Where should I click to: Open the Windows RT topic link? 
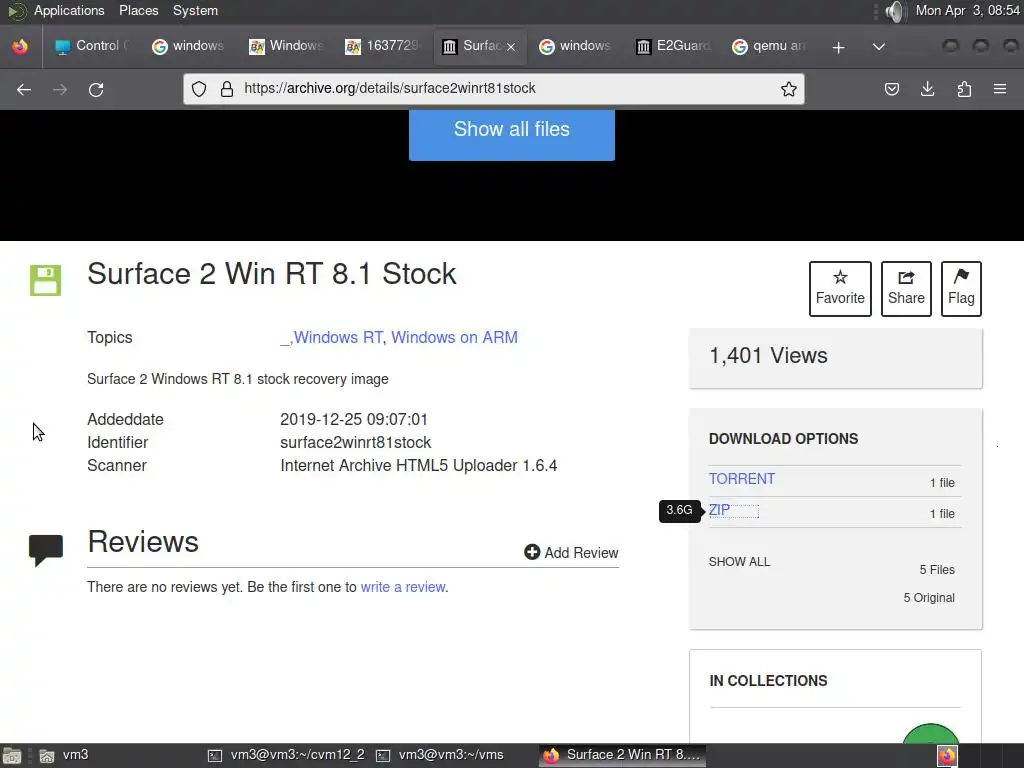click(x=338, y=337)
